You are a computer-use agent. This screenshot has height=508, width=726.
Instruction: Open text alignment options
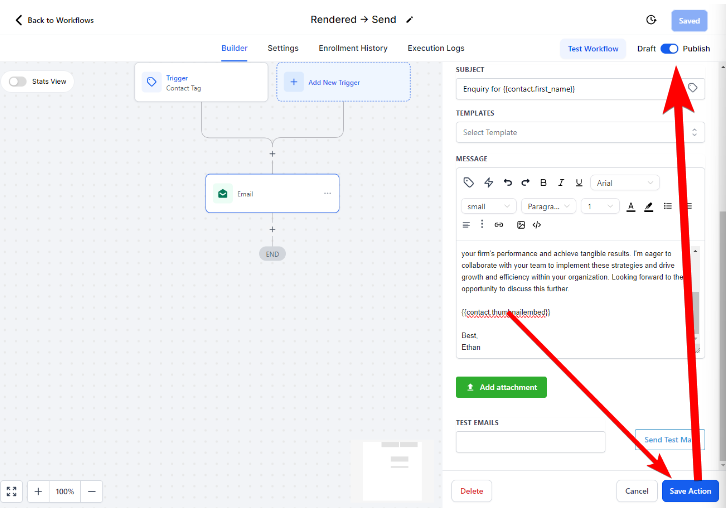(466, 225)
